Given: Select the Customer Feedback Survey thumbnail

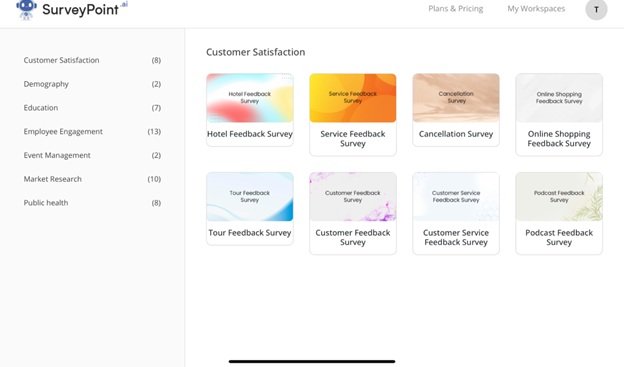Looking at the screenshot, I should 353,197.
